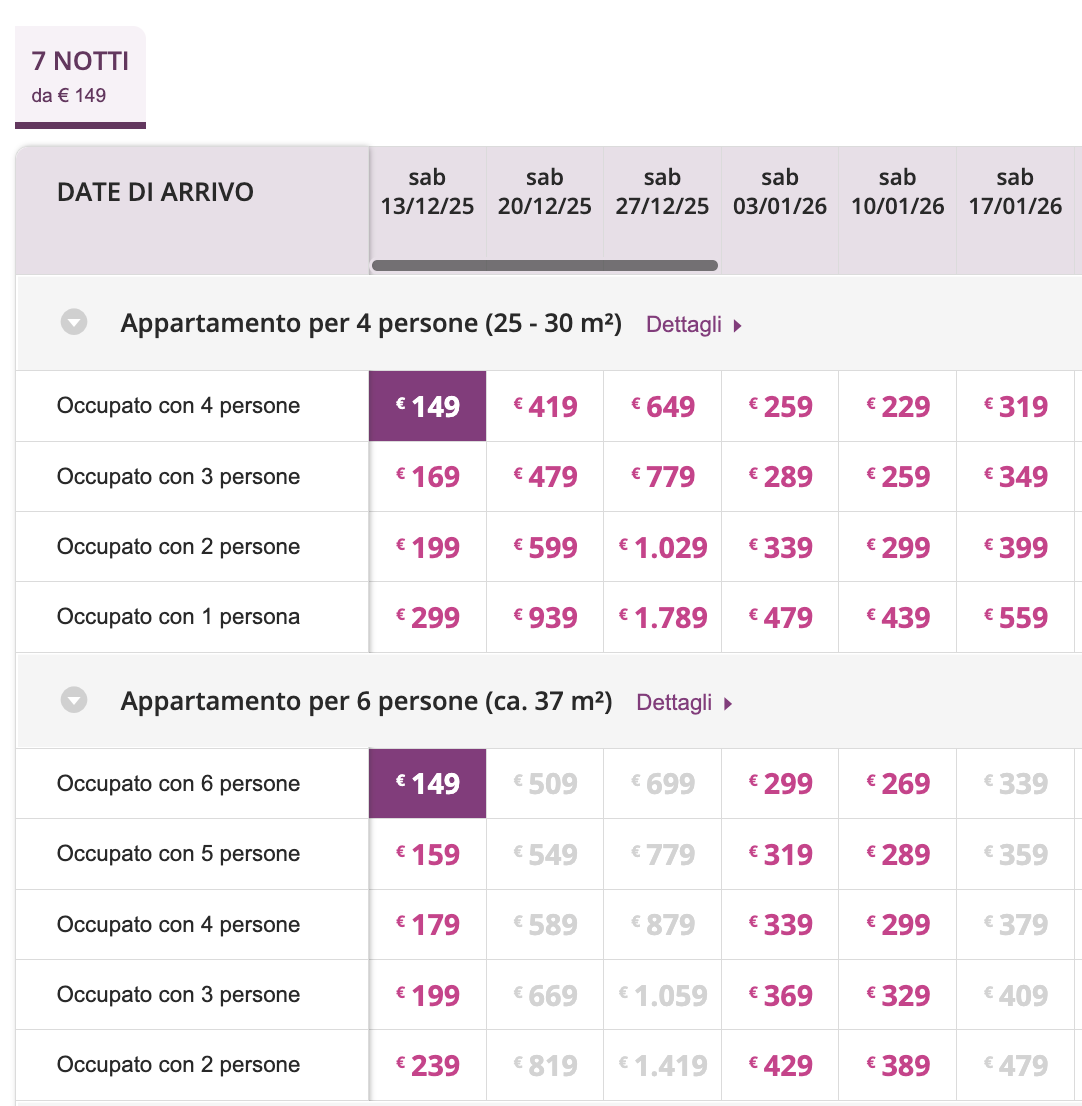Viewport: 1082px width, 1106px height.
Task: Choose the highlighted €149 price for 6 persone
Action: click(428, 783)
